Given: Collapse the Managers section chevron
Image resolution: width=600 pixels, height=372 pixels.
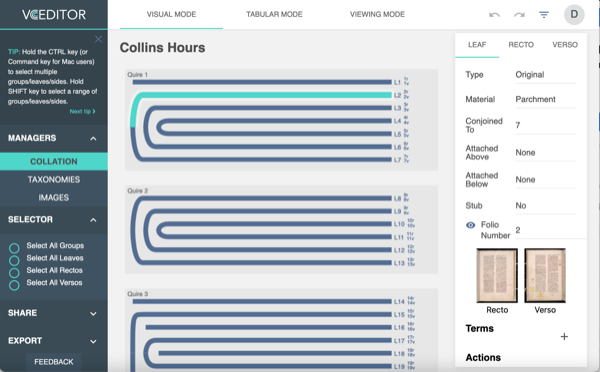Looking at the screenshot, I should click(93, 139).
